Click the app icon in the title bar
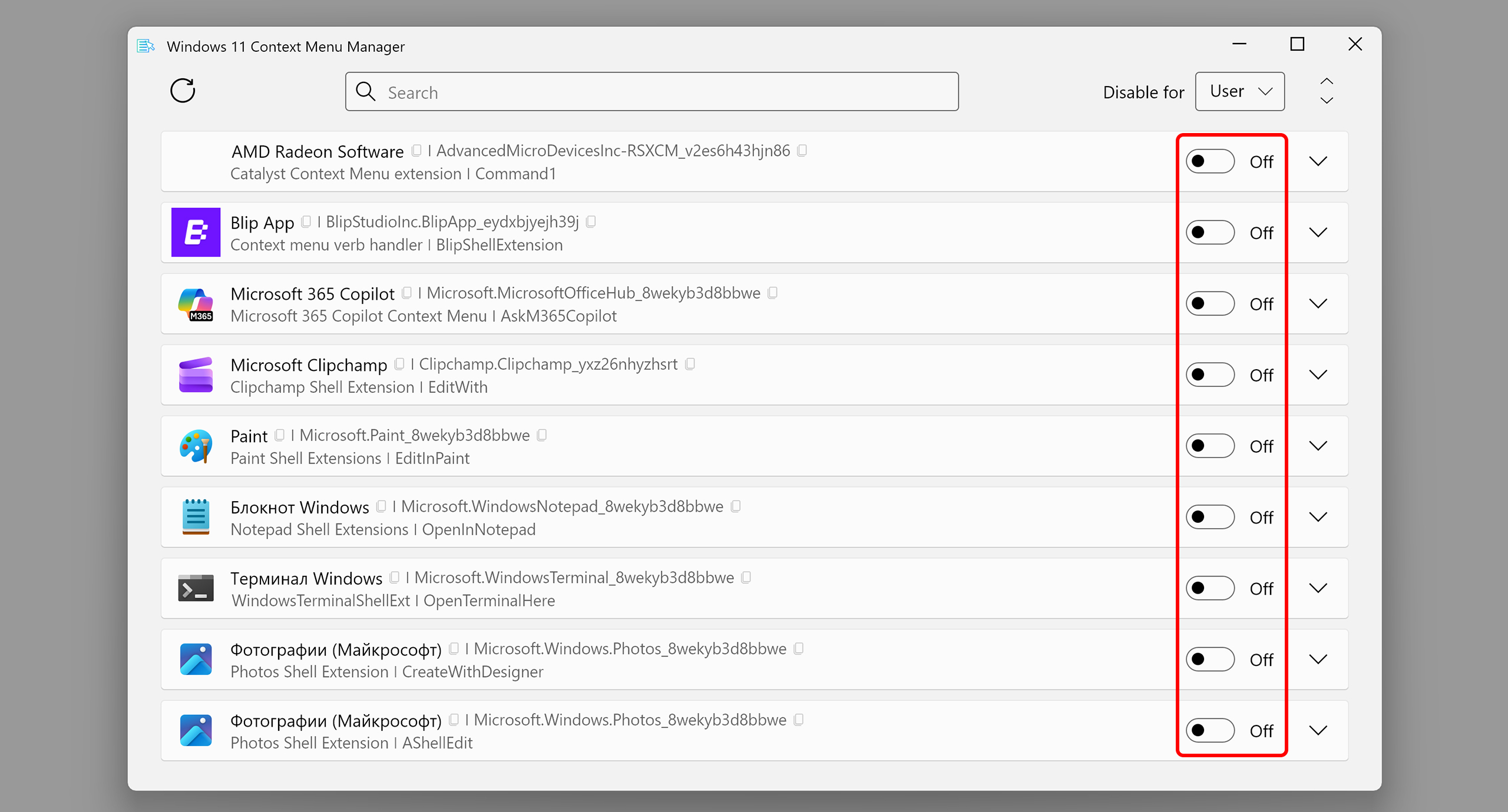Screen dimensions: 1508x812 tap(145, 46)
